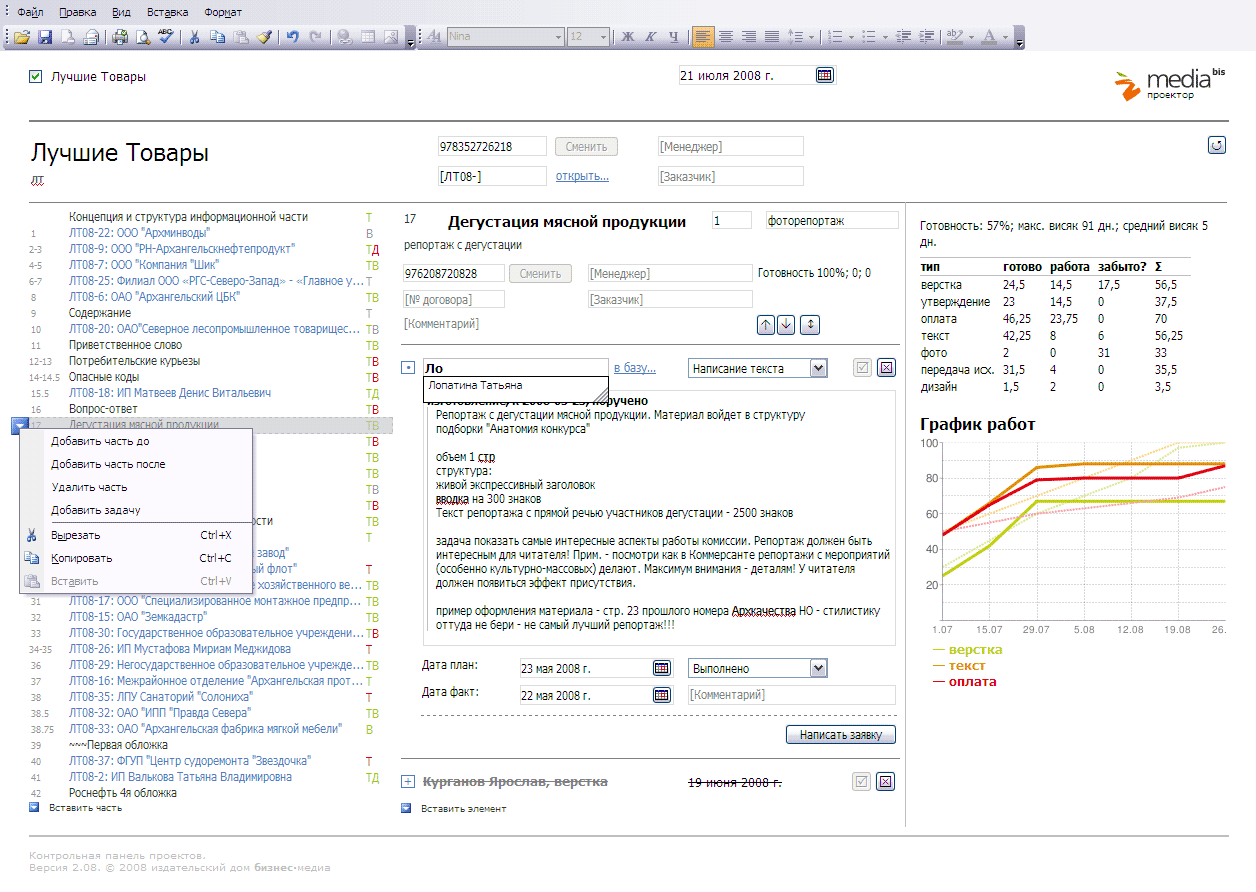Open the Выполнено status dropdown

818,668
